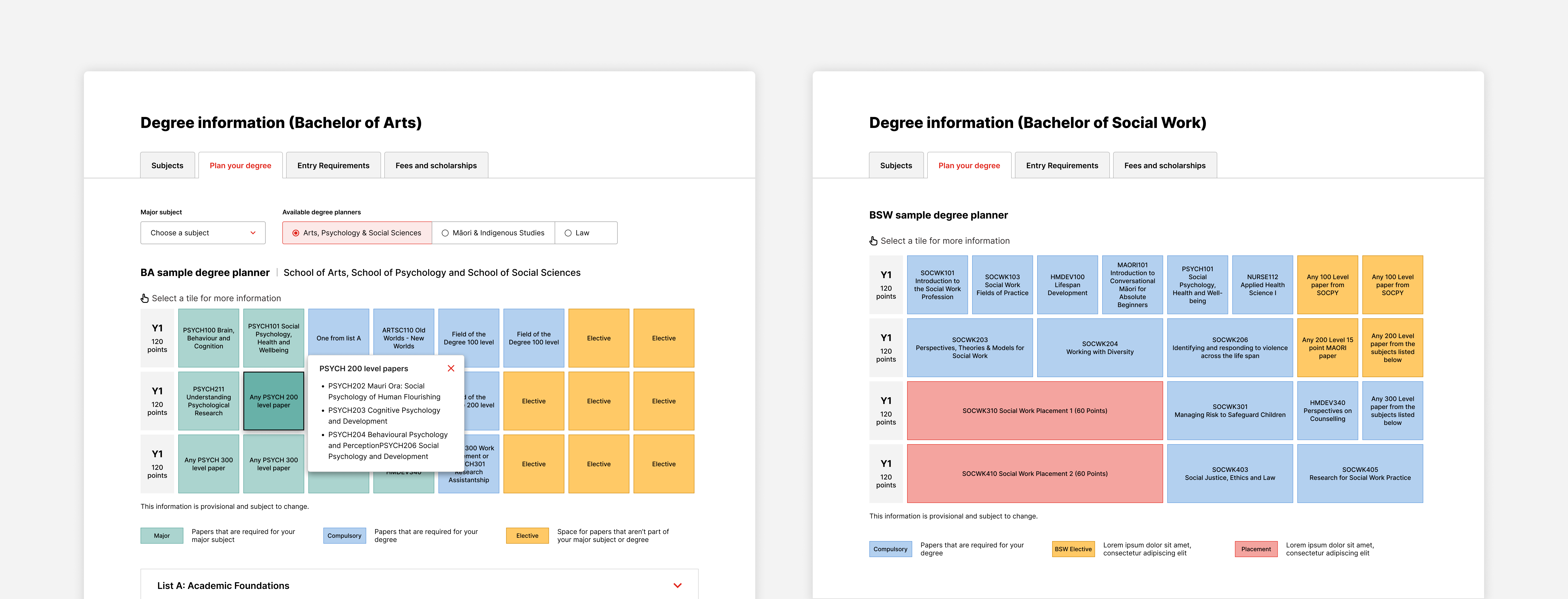1568x599 pixels.
Task: Open the Subjects tab in Bachelor of Social Work panel
Action: click(896, 165)
